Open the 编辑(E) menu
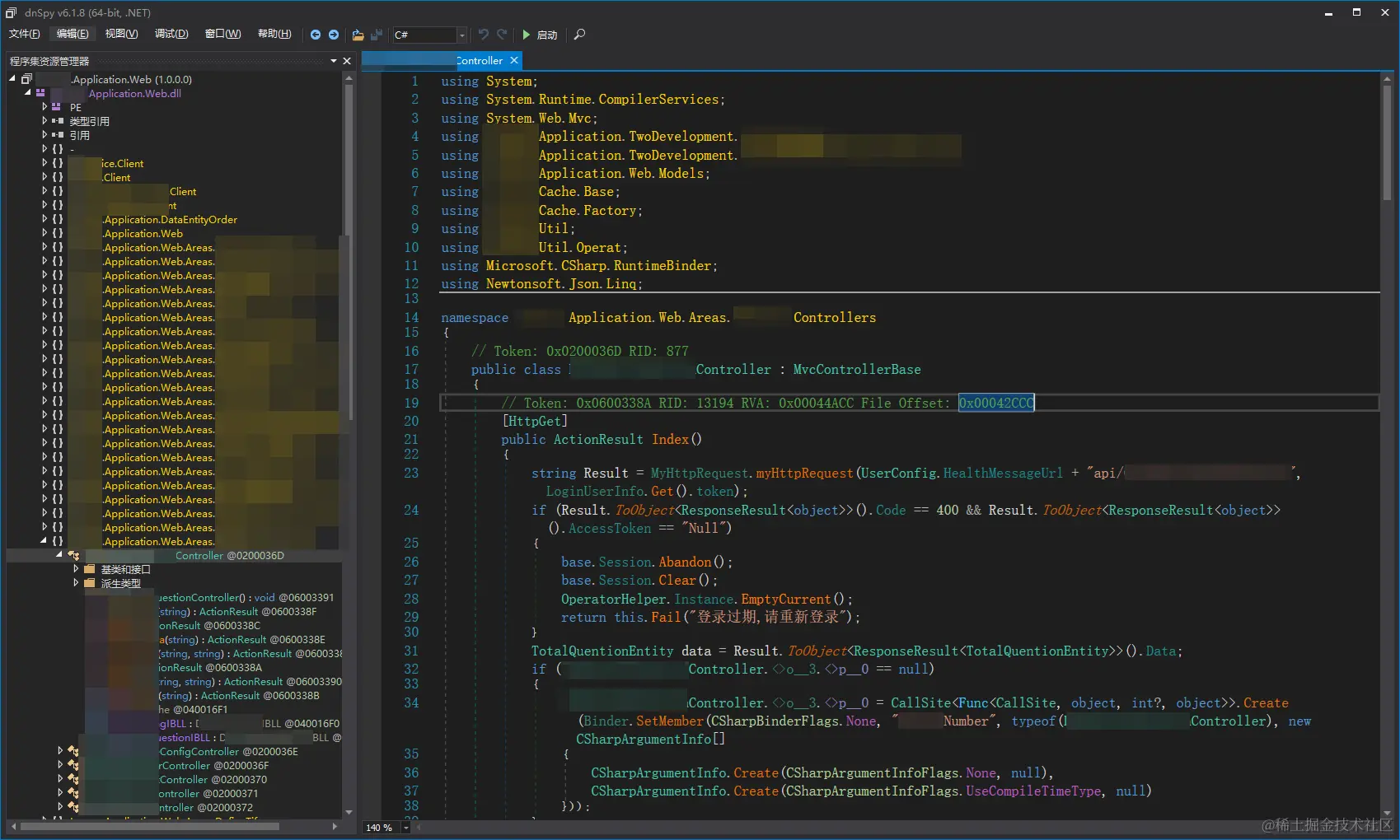 coord(73,34)
